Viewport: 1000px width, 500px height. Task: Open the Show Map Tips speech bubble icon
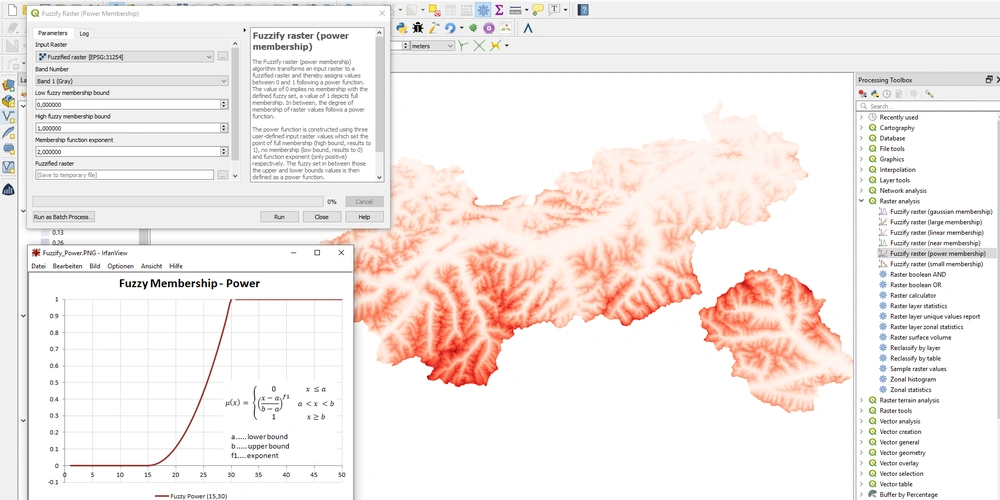(x=538, y=10)
